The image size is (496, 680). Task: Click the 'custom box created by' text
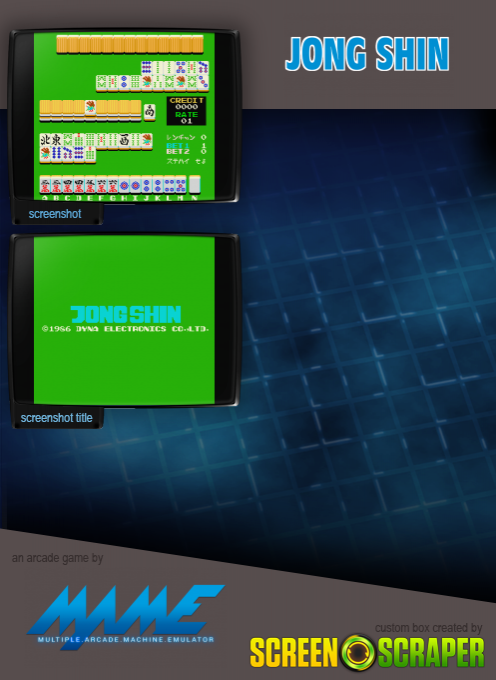click(x=428, y=628)
